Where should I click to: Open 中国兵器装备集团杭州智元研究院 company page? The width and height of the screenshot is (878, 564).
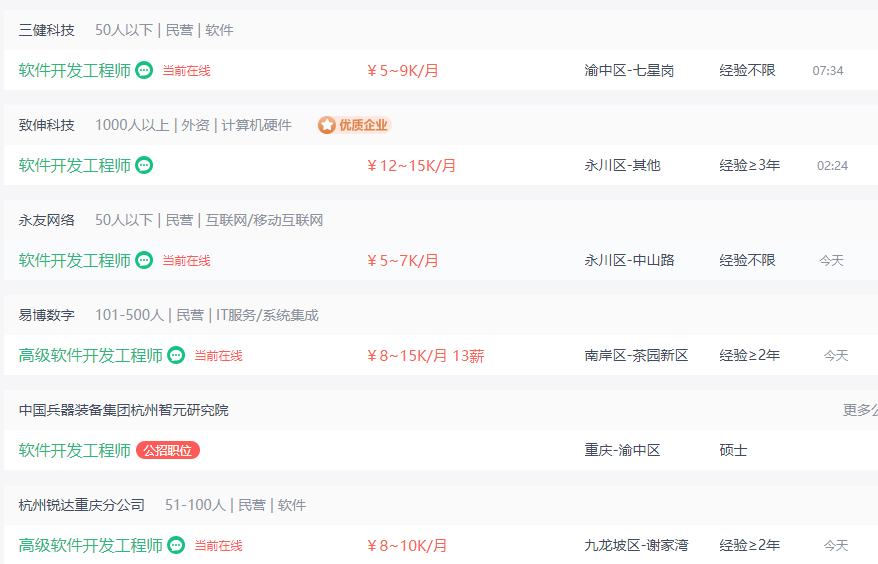124,410
